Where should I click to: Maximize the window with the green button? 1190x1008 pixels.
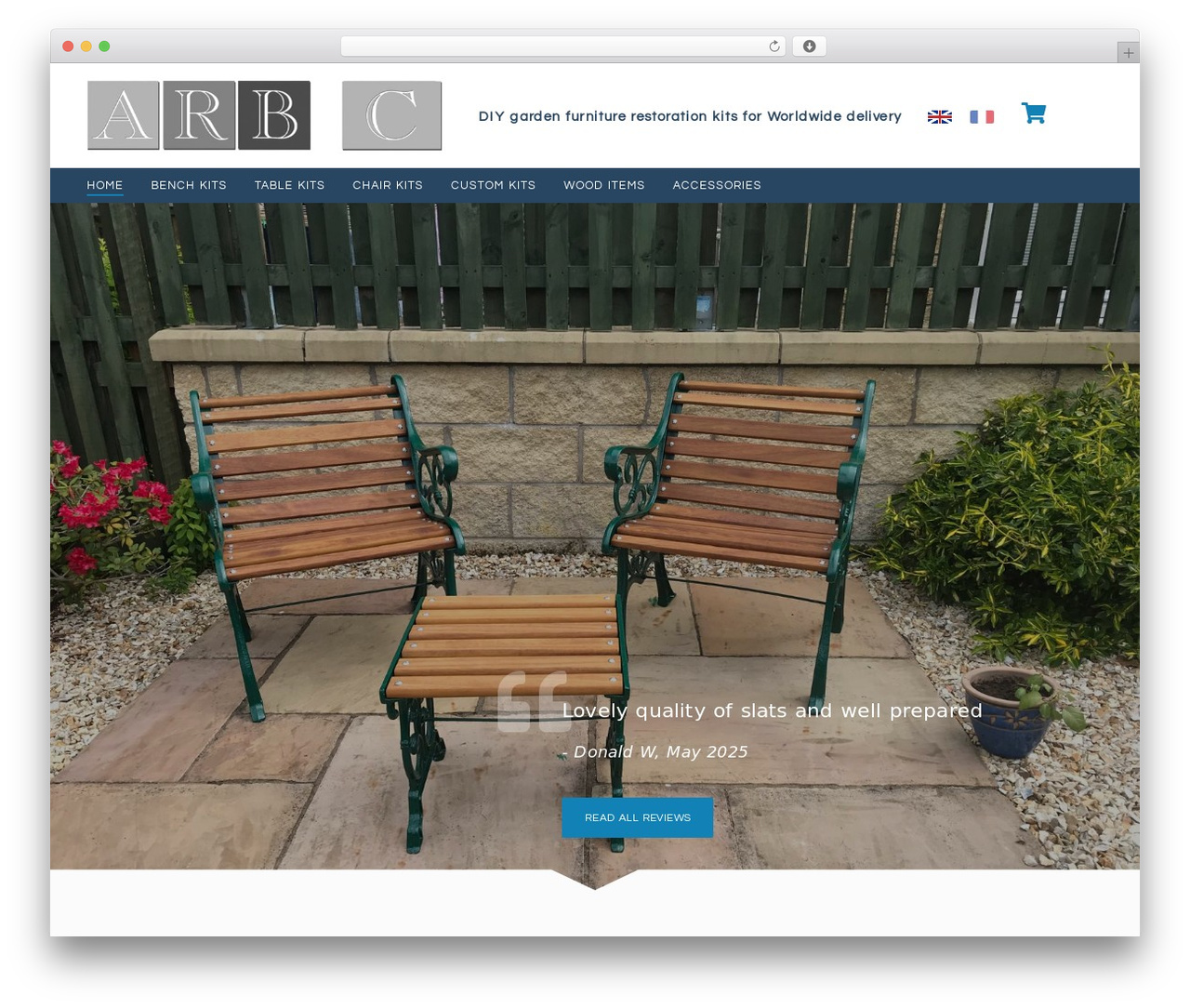104,46
